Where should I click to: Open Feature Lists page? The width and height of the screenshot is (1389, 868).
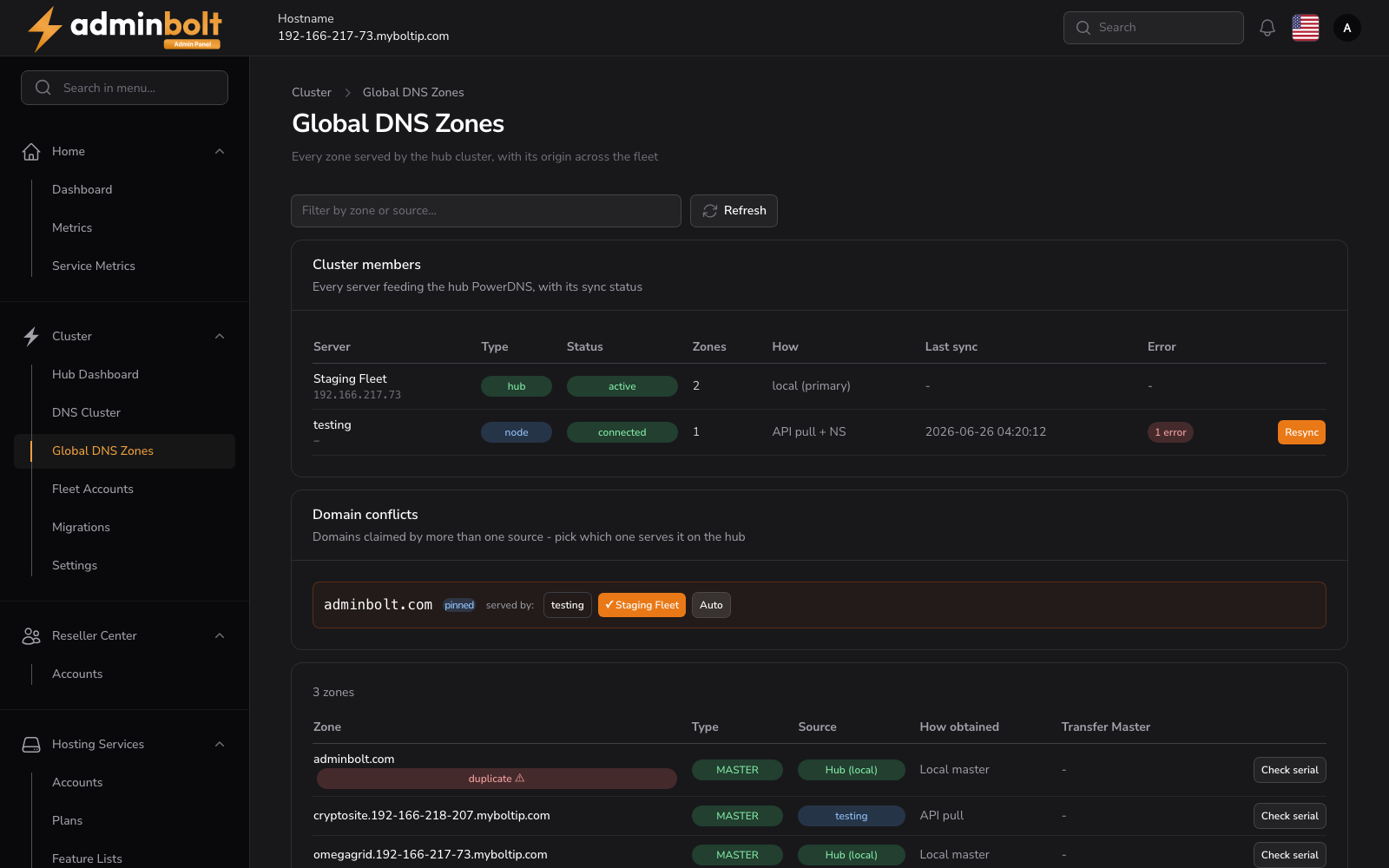[87, 858]
